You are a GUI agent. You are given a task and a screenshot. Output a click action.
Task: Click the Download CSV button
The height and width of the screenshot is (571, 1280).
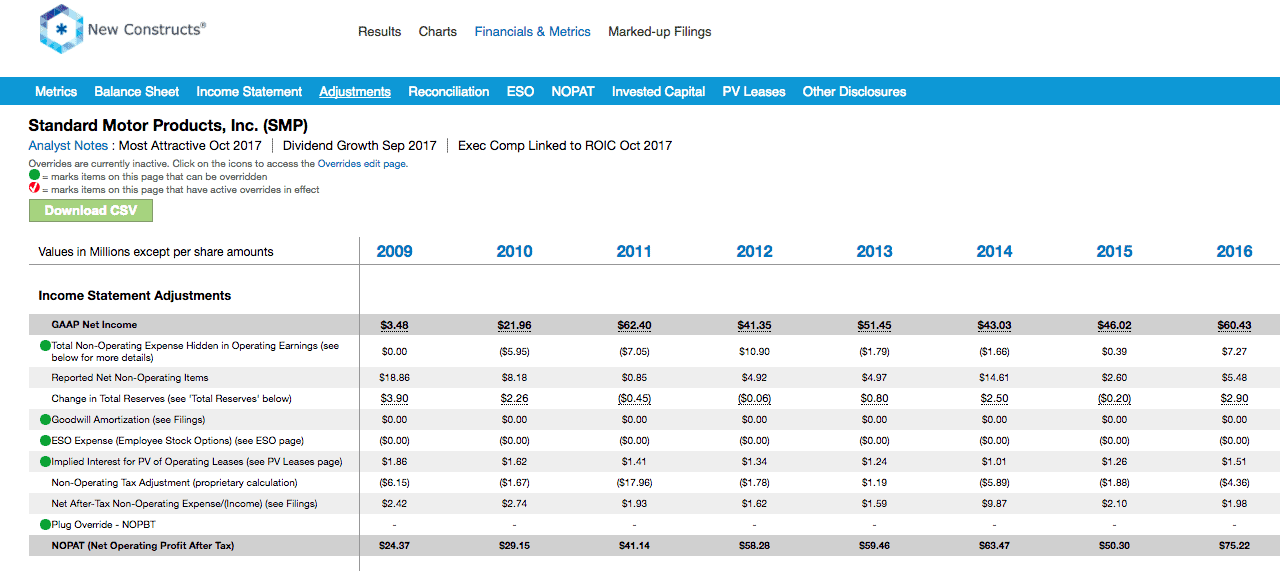coord(91,210)
